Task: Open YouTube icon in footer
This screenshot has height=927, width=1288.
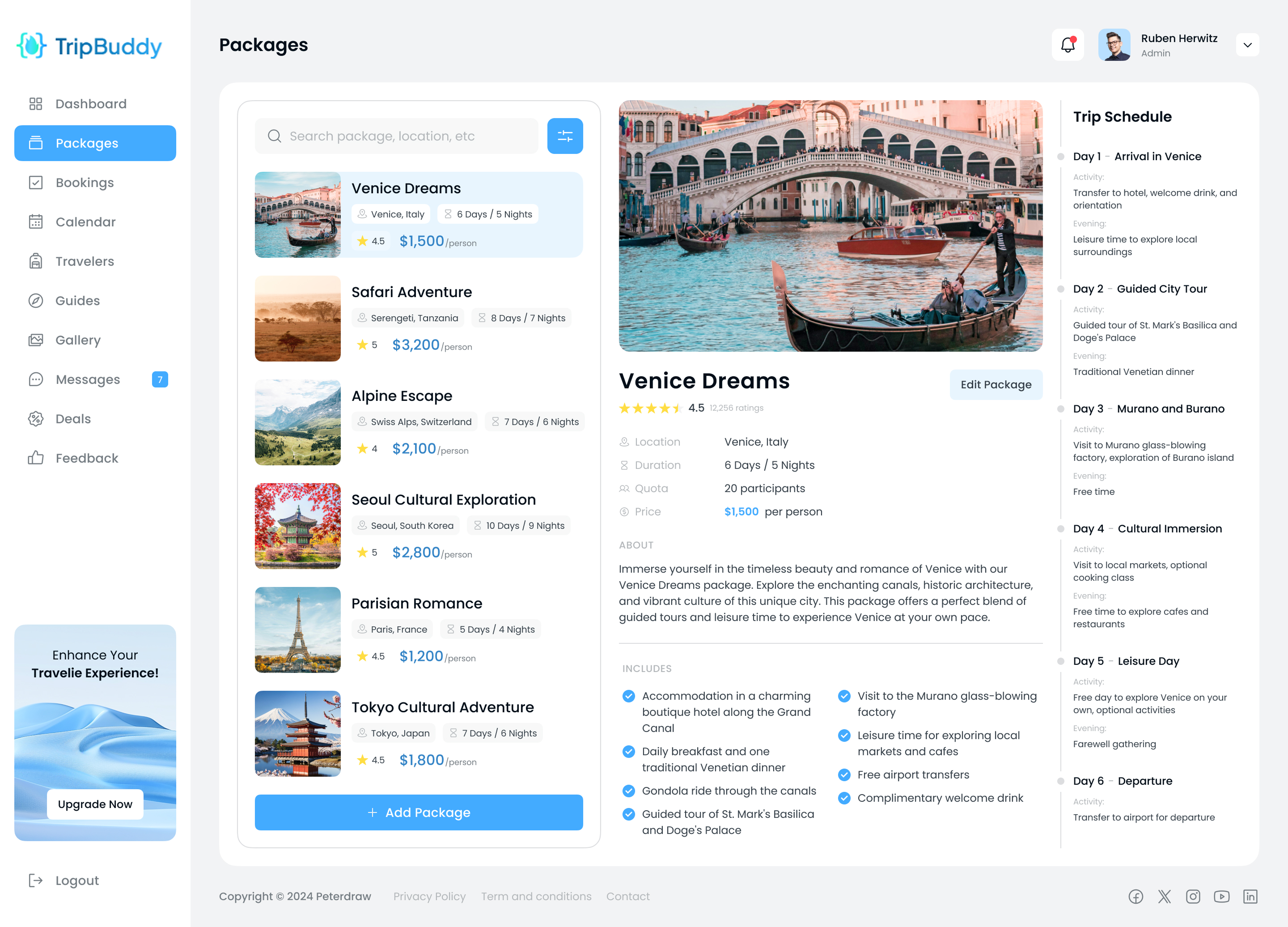Action: [1221, 896]
